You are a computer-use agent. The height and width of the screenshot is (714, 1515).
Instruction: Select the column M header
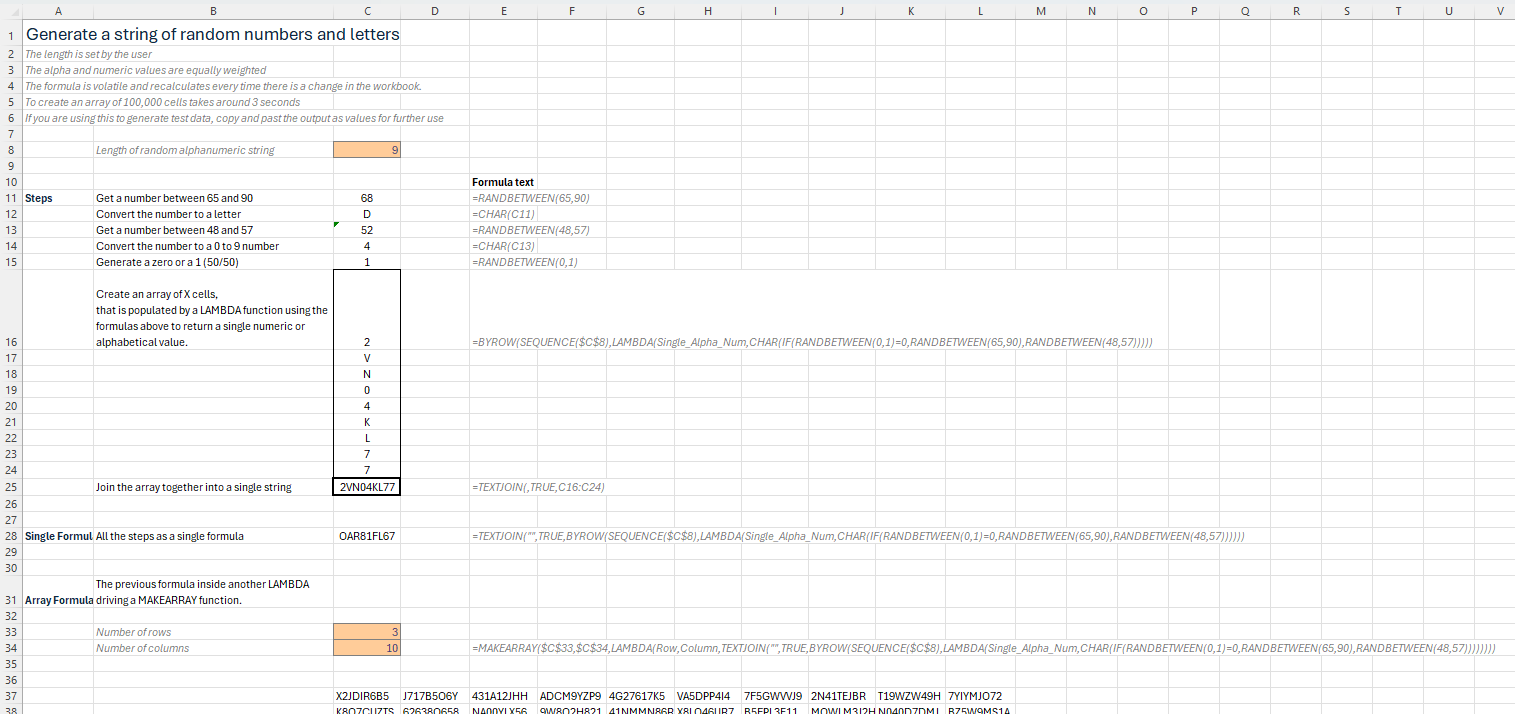click(x=1041, y=11)
